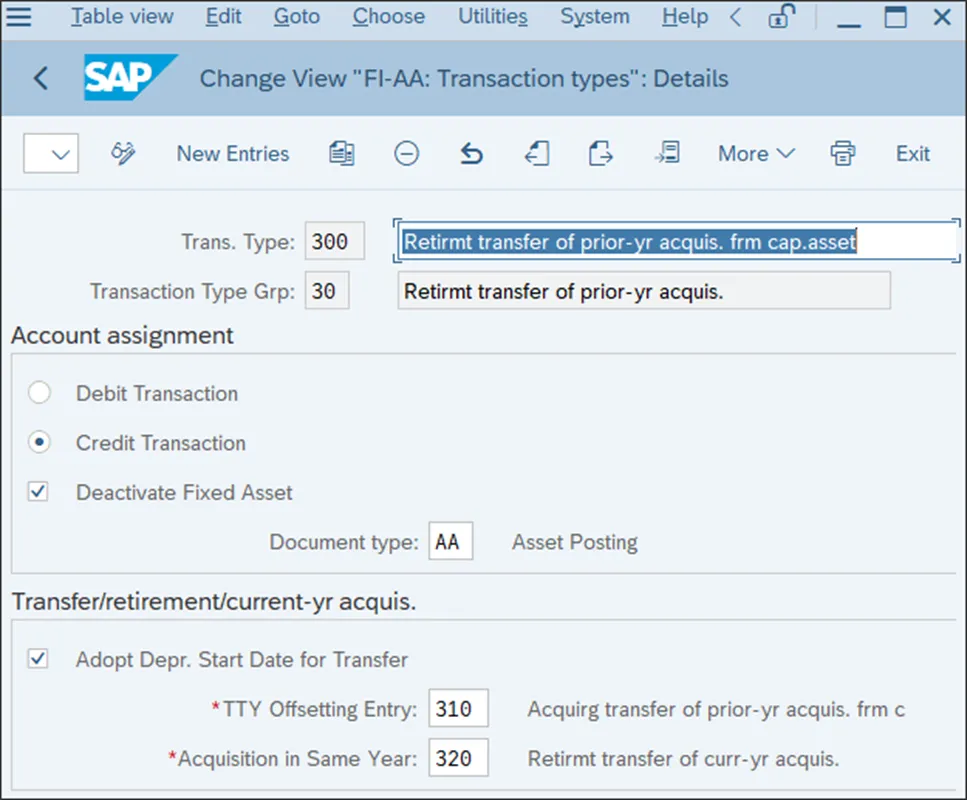Viewport: 967px width, 800px height.
Task: Open the hamburger main menu
Action: pos(19,17)
